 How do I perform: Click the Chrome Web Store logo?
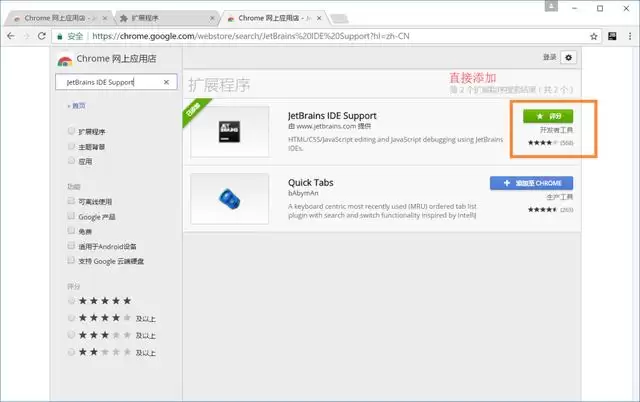(x=64, y=60)
